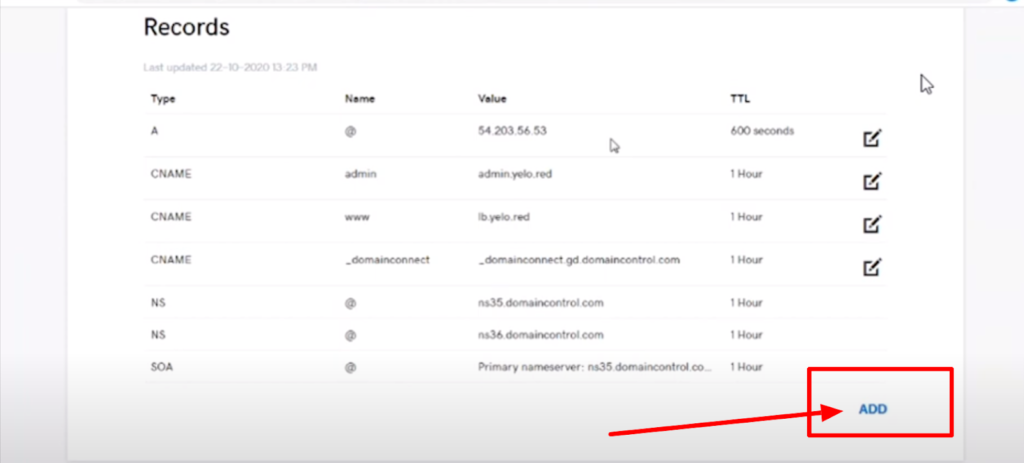
Task: Edit the A record with the pencil icon
Action: (872, 138)
